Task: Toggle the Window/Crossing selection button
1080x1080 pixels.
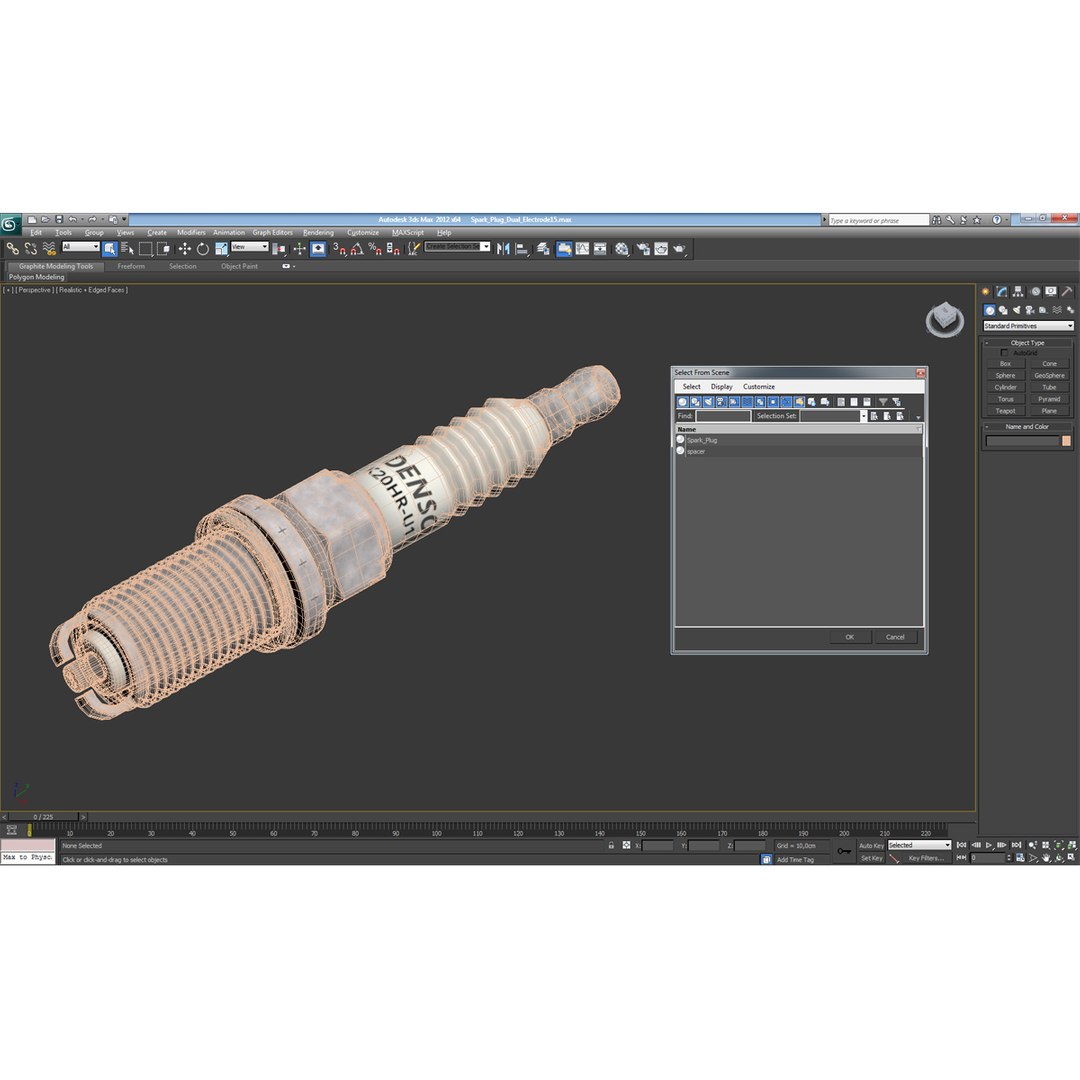Action: [x=164, y=249]
